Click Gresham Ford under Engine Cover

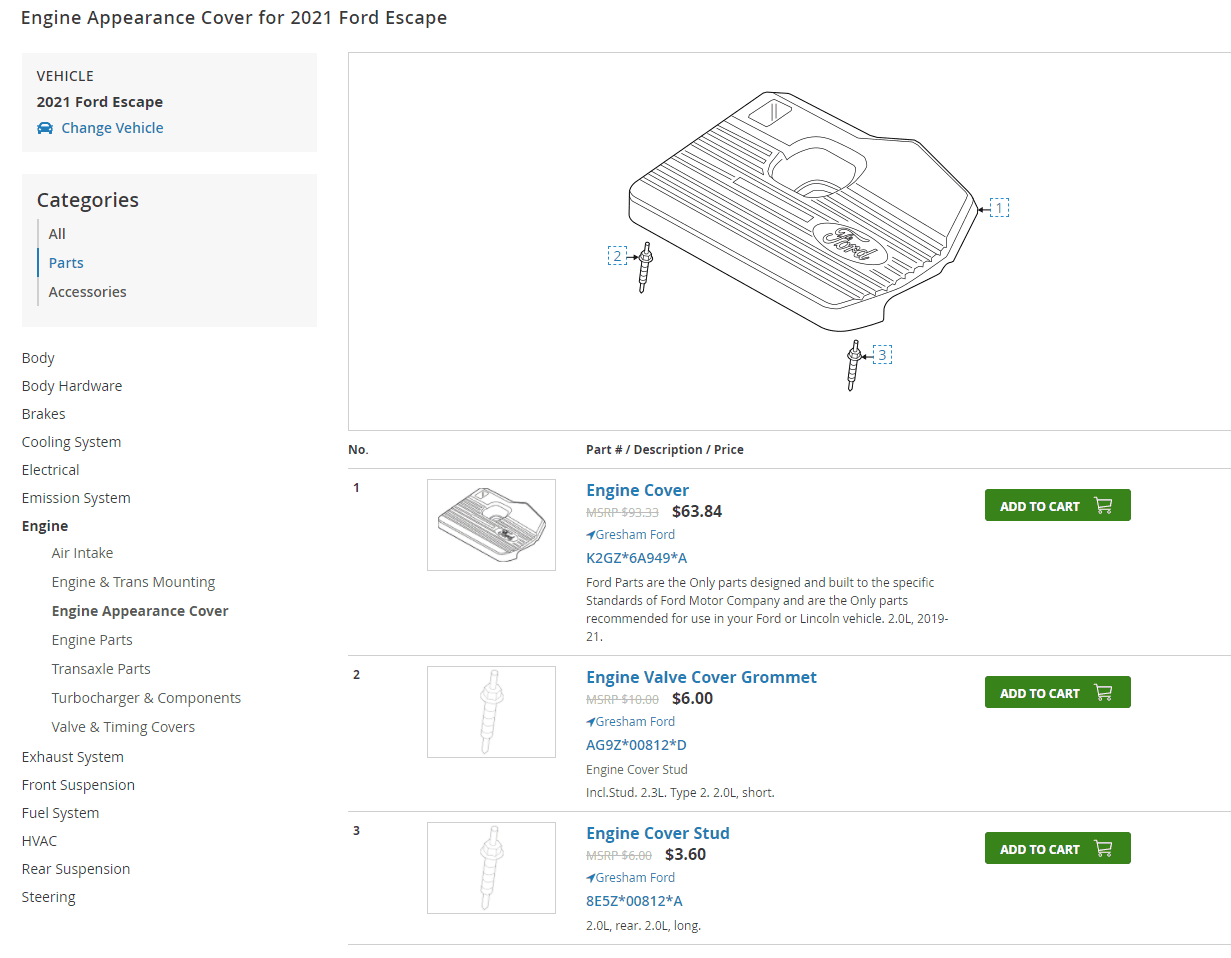[x=635, y=535]
